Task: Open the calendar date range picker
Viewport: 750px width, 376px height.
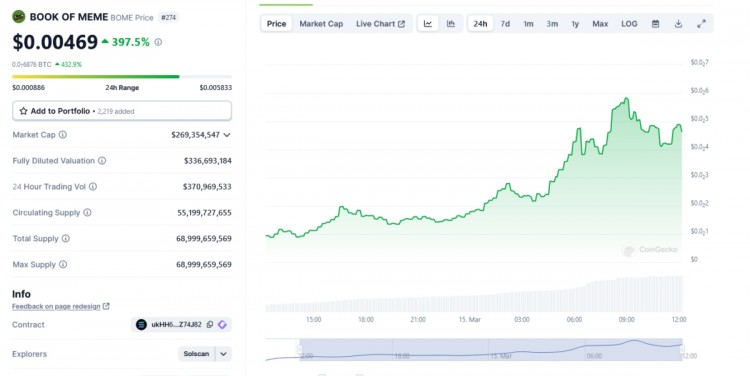Action: (x=655, y=23)
